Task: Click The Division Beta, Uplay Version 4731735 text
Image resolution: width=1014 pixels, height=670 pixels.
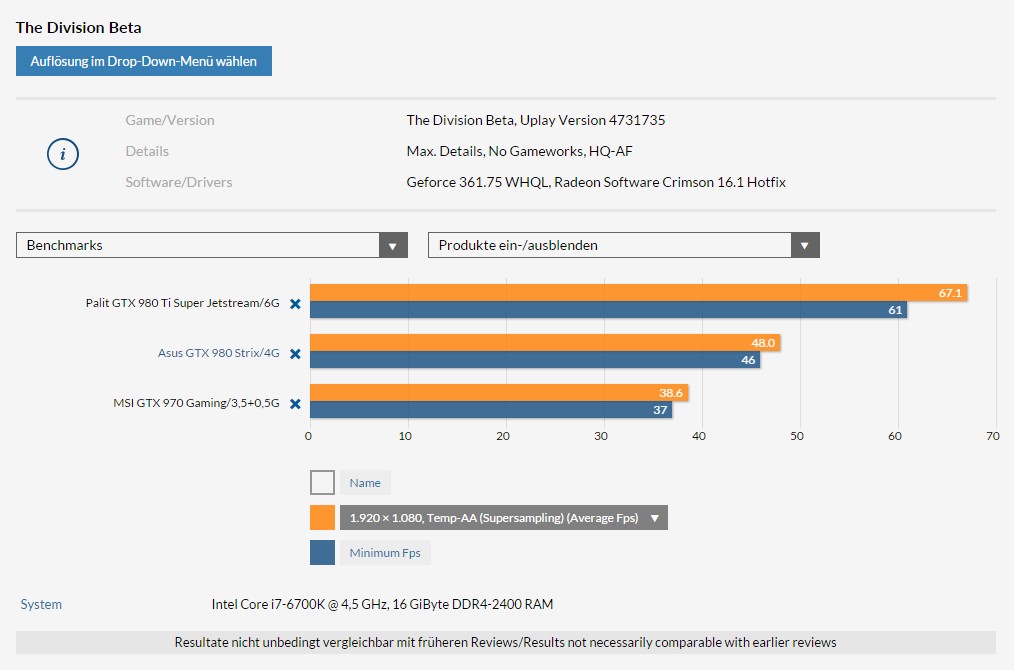Action: [535, 120]
